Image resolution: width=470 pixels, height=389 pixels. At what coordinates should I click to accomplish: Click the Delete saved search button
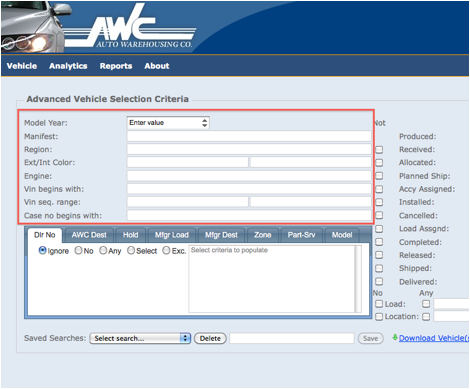click(x=210, y=338)
